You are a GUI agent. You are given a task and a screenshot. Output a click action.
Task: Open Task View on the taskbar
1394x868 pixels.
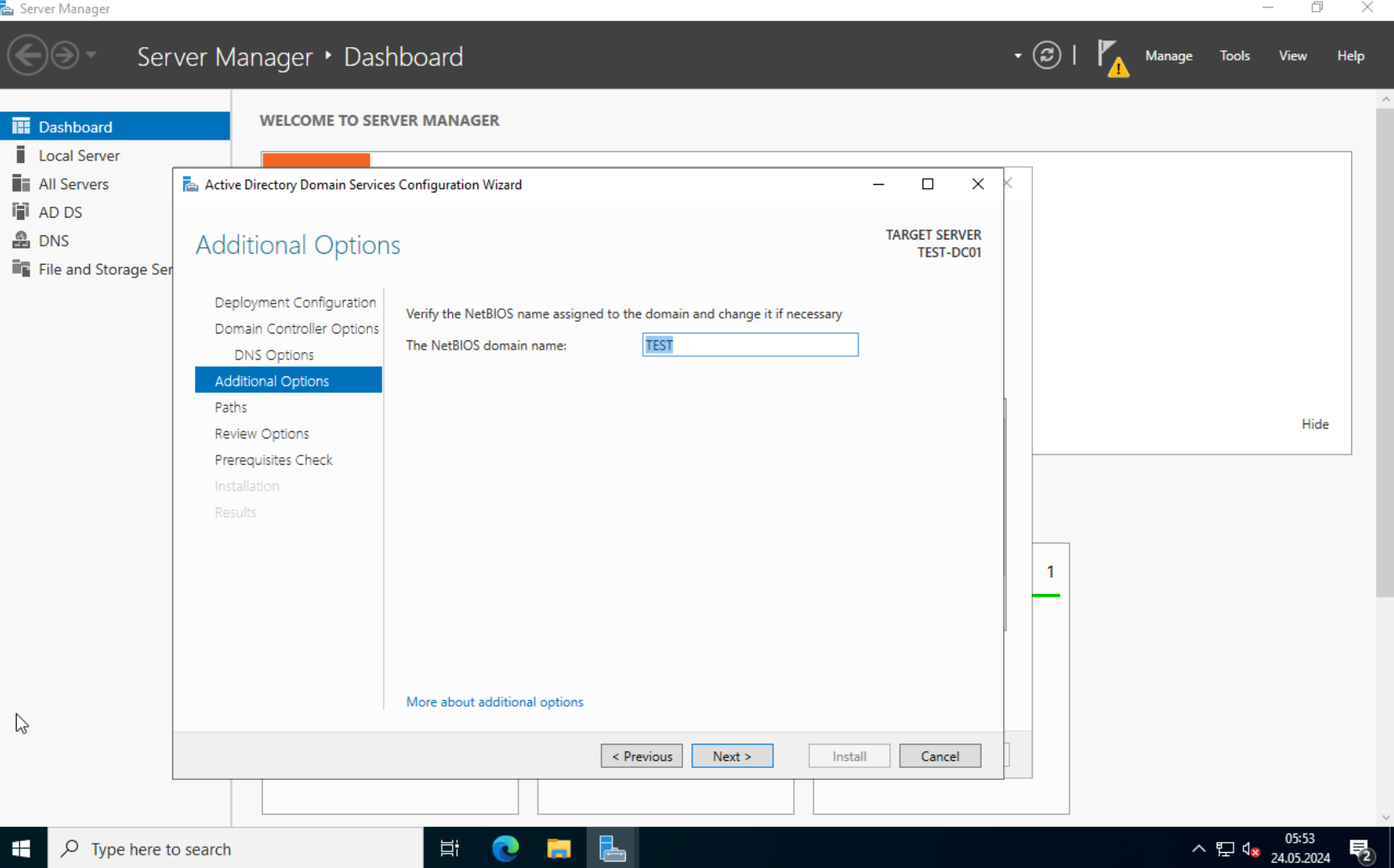pyautogui.click(x=450, y=849)
